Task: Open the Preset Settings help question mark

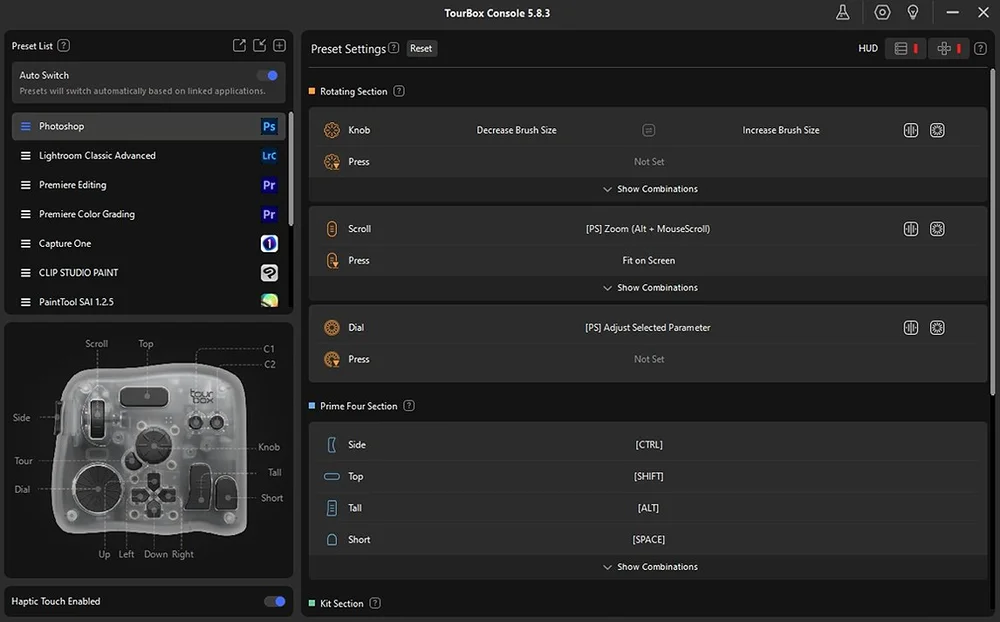Action: point(393,48)
